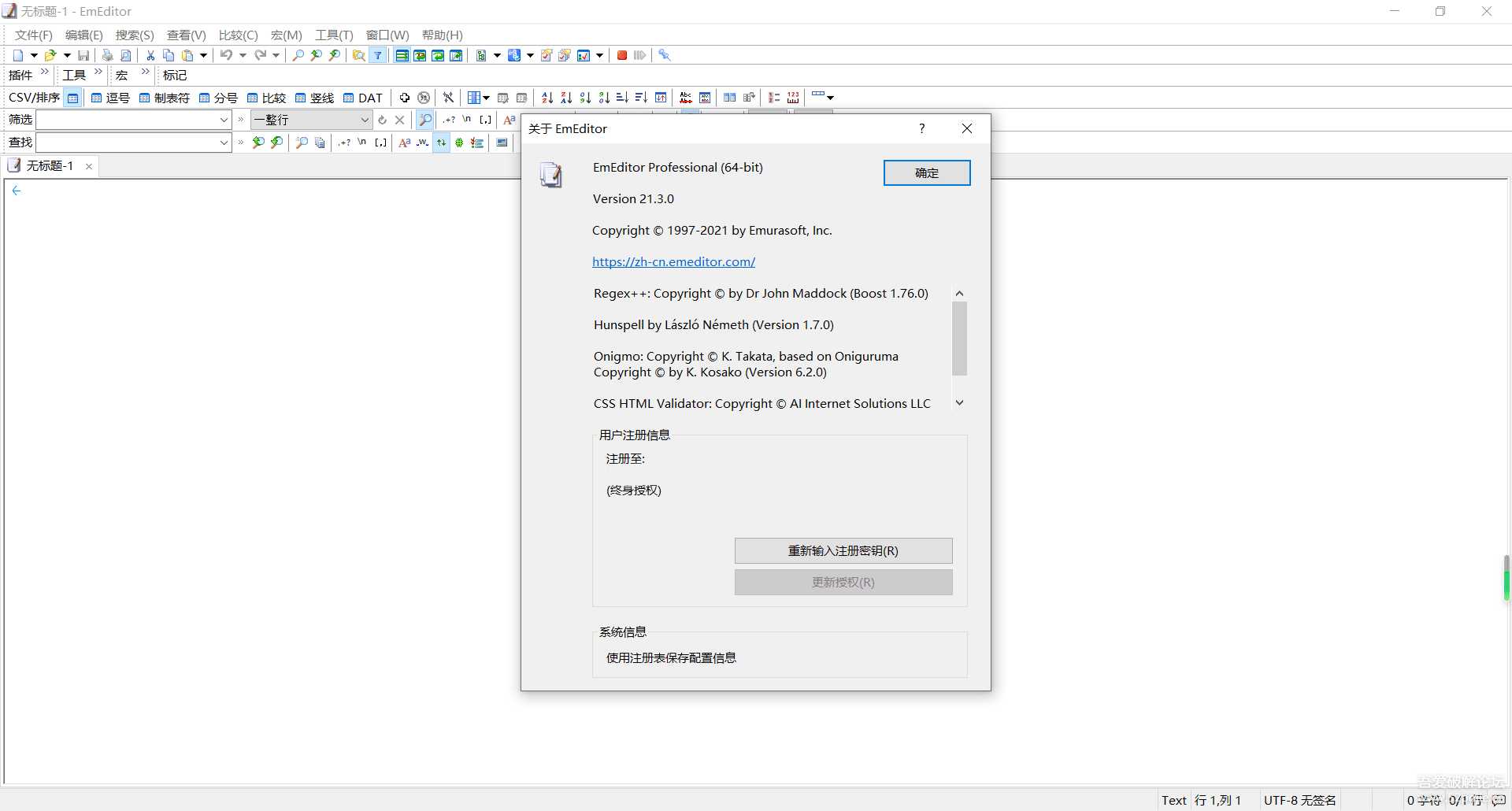Viewport: 1512px width, 811px height.
Task: Click the Open folder icon in toolbar
Action: (x=50, y=55)
